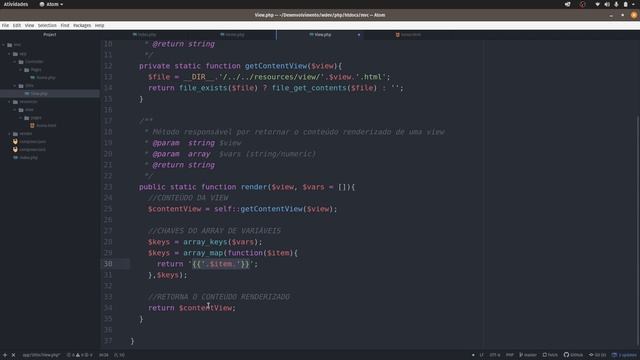Image resolution: width=640 pixels, height=360 pixels.
Task: Change the UTF-8 file encoding
Action: (x=495, y=355)
